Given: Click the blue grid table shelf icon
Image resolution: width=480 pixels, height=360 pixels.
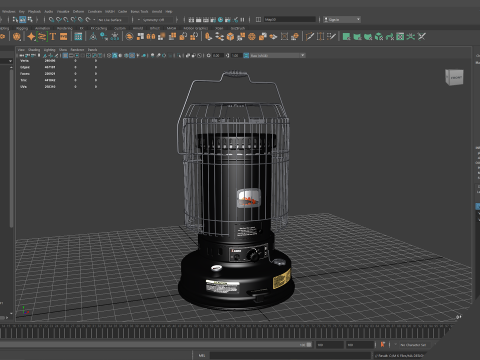Looking at the screenshot, I should (x=78, y=37).
